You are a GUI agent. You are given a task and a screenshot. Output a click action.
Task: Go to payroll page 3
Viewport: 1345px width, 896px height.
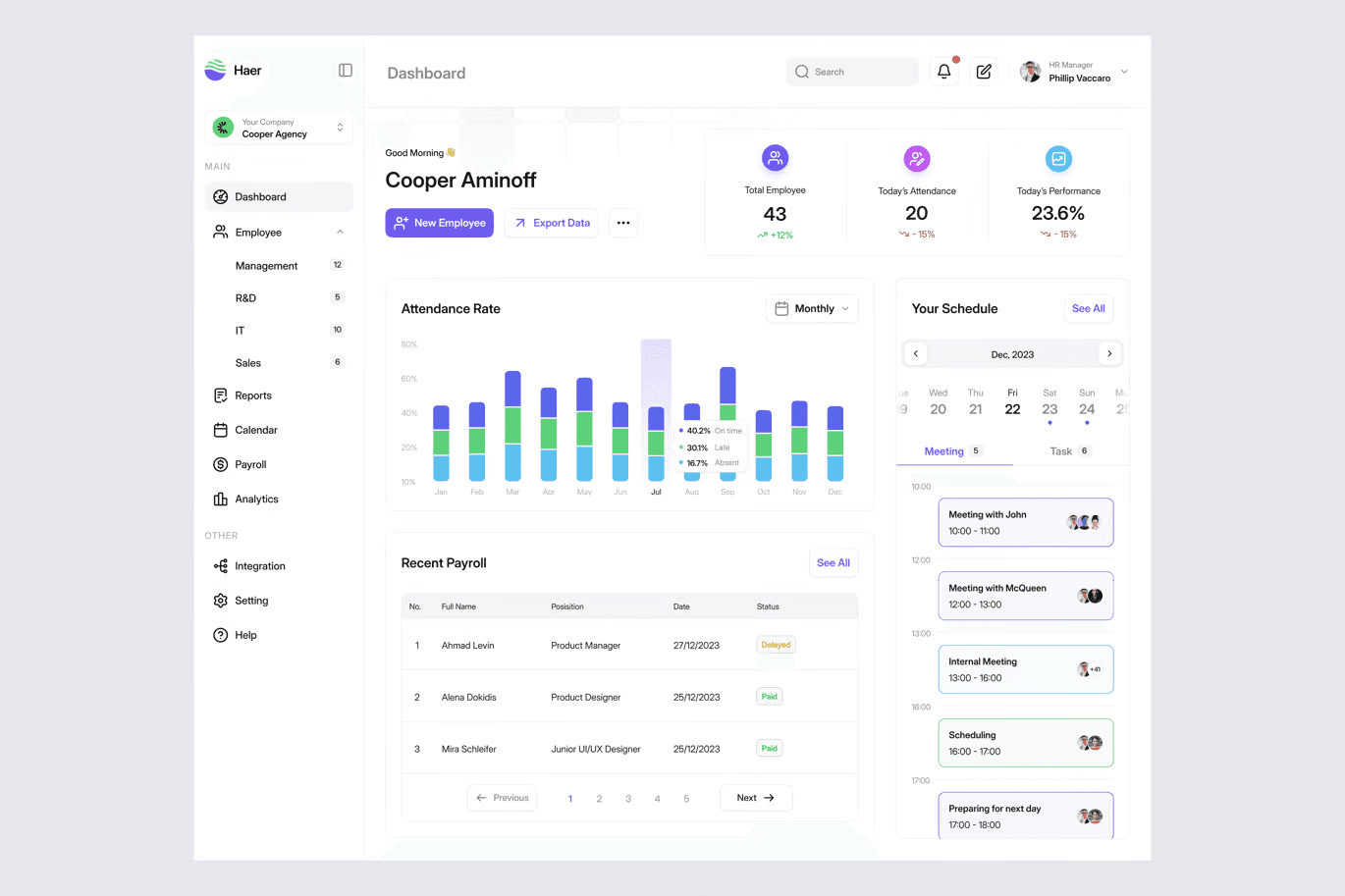tap(628, 799)
